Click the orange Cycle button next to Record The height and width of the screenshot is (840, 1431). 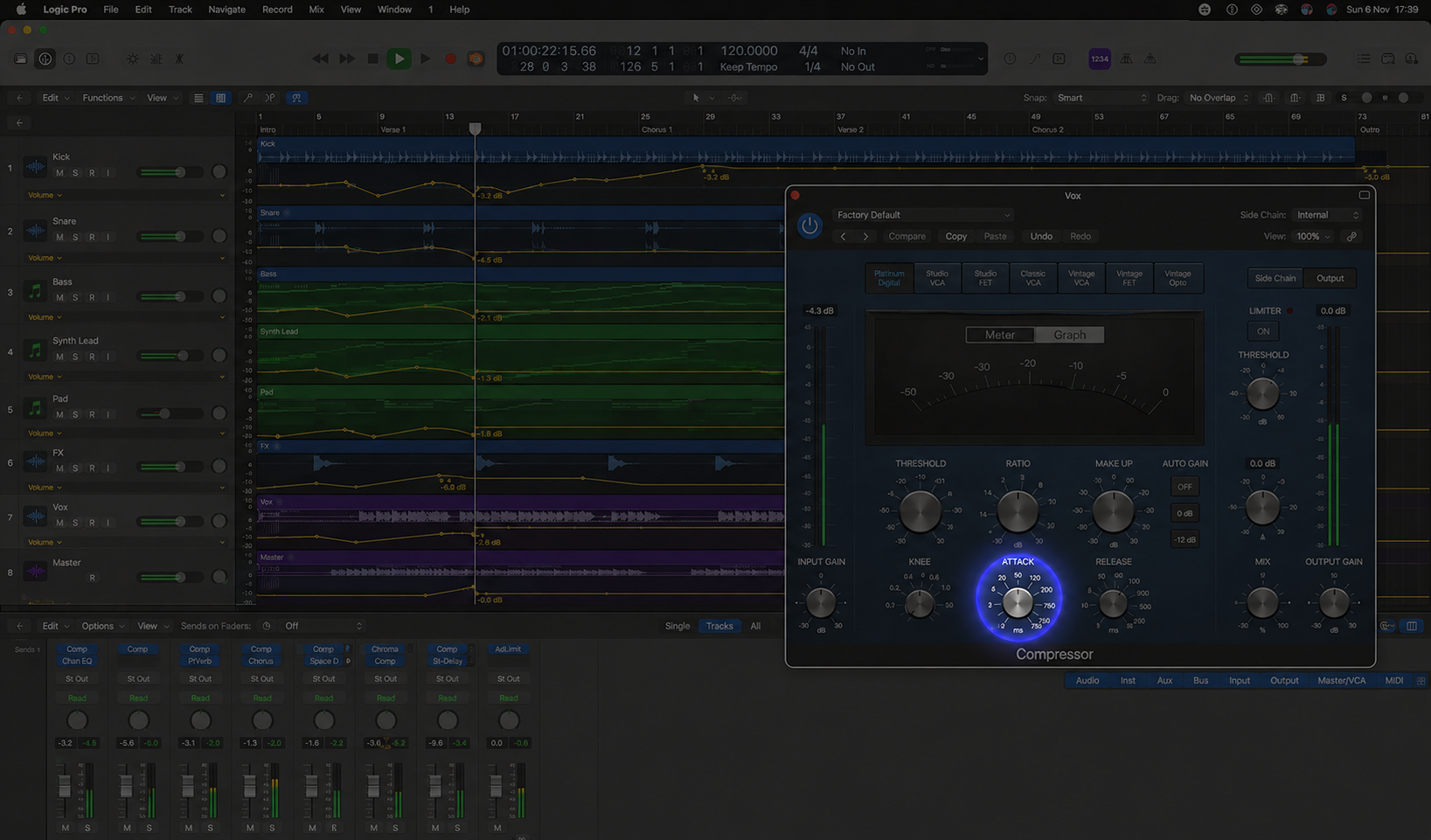476,59
